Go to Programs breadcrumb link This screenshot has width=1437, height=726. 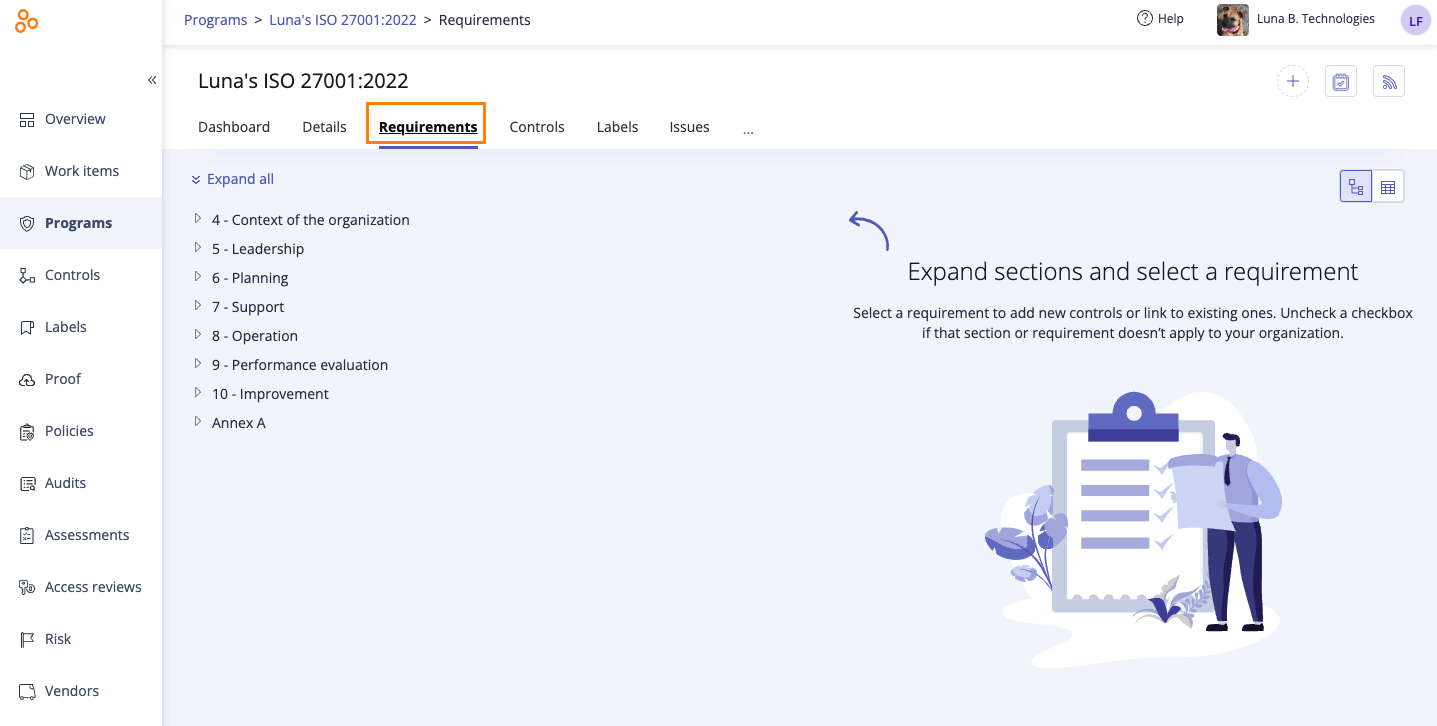pos(215,20)
